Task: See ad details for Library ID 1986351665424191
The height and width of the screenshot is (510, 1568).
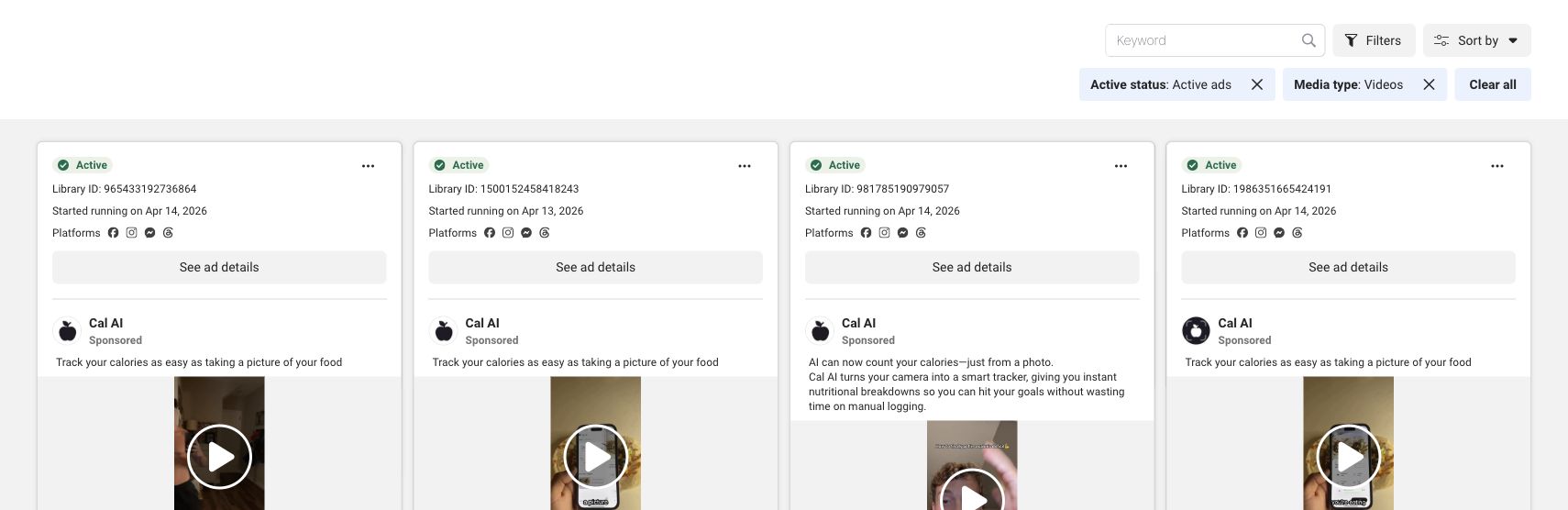Action: coord(1348,267)
